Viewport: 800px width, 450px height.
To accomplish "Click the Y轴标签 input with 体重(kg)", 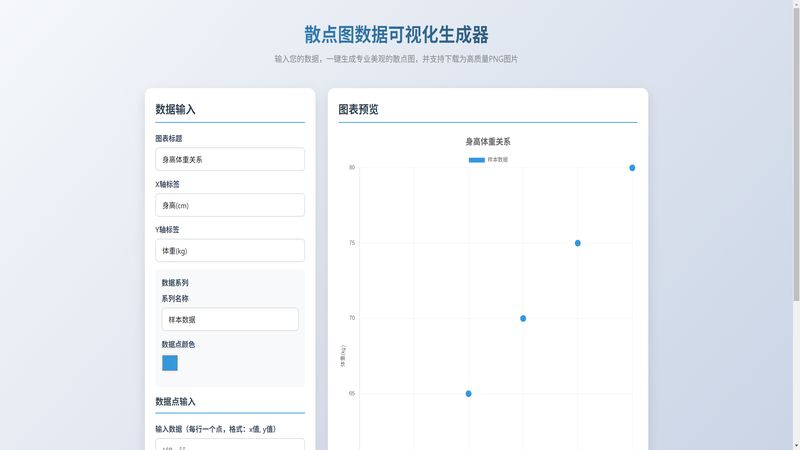I will [230, 251].
